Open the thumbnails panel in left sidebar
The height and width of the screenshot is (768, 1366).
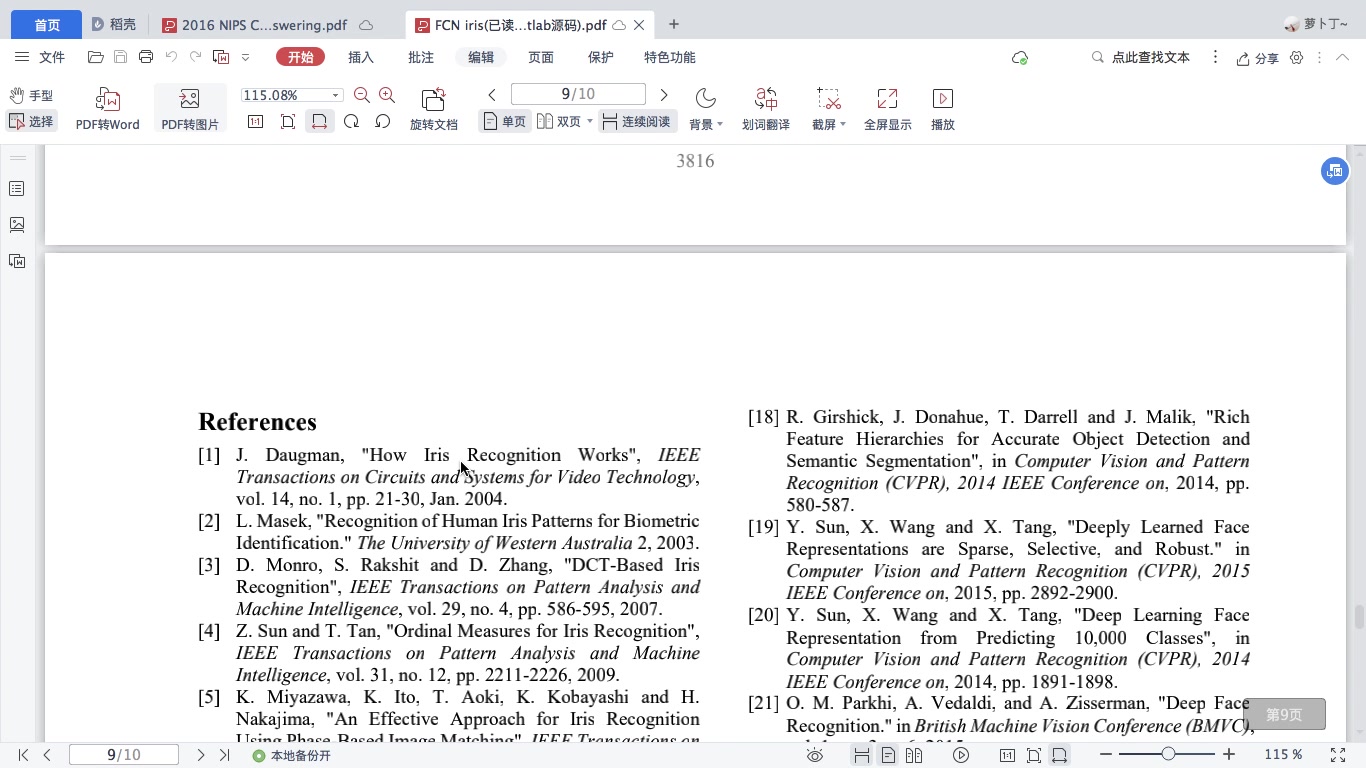click(17, 225)
